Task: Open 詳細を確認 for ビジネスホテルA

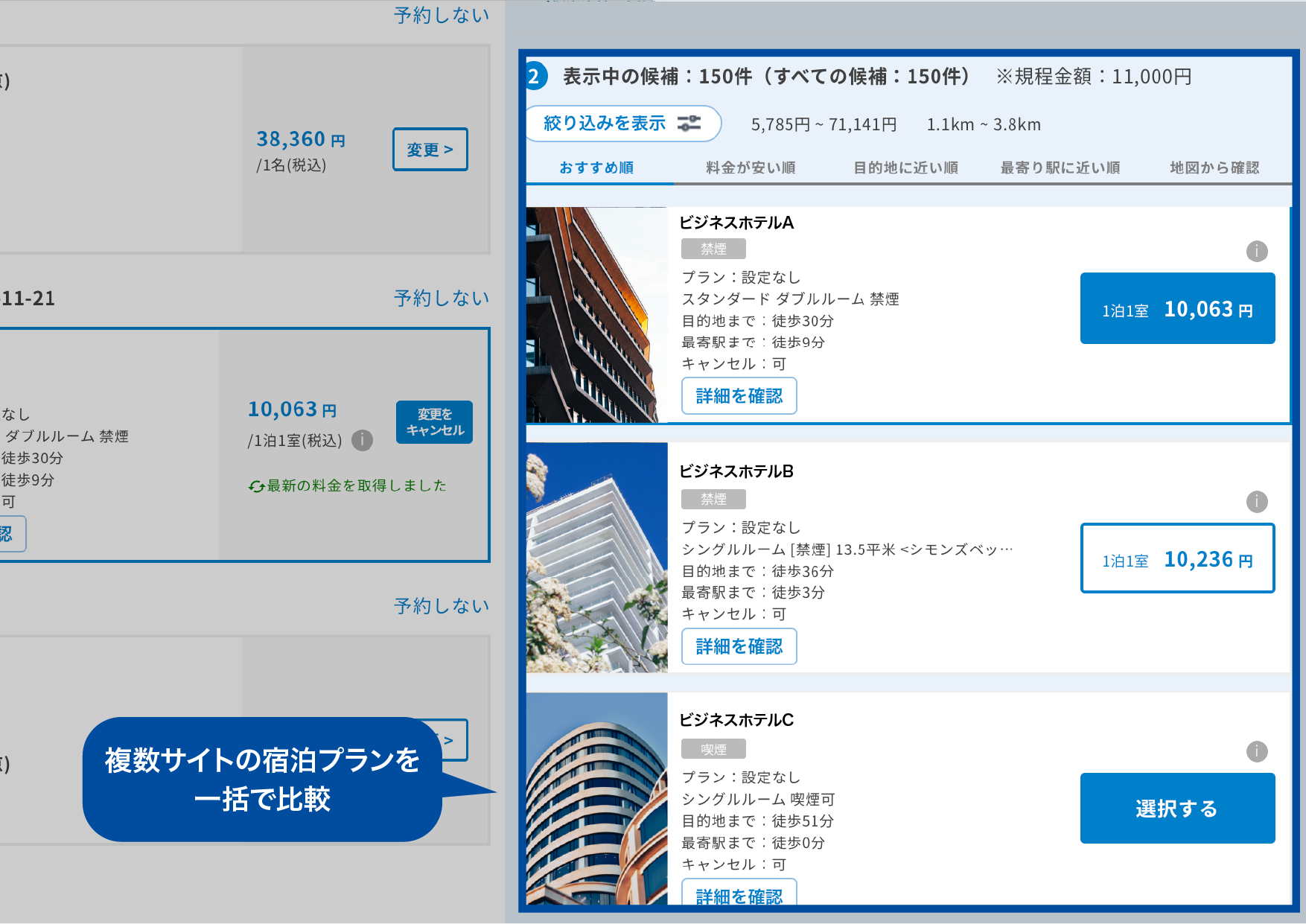Action: pyautogui.click(x=739, y=395)
